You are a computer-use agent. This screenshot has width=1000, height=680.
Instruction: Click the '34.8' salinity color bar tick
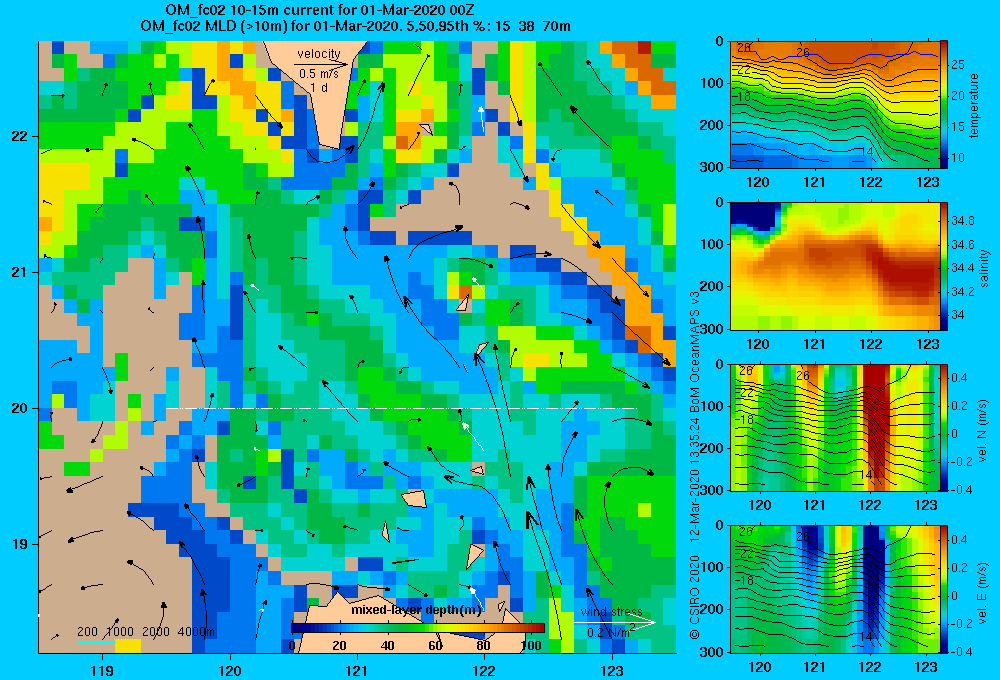click(962, 221)
